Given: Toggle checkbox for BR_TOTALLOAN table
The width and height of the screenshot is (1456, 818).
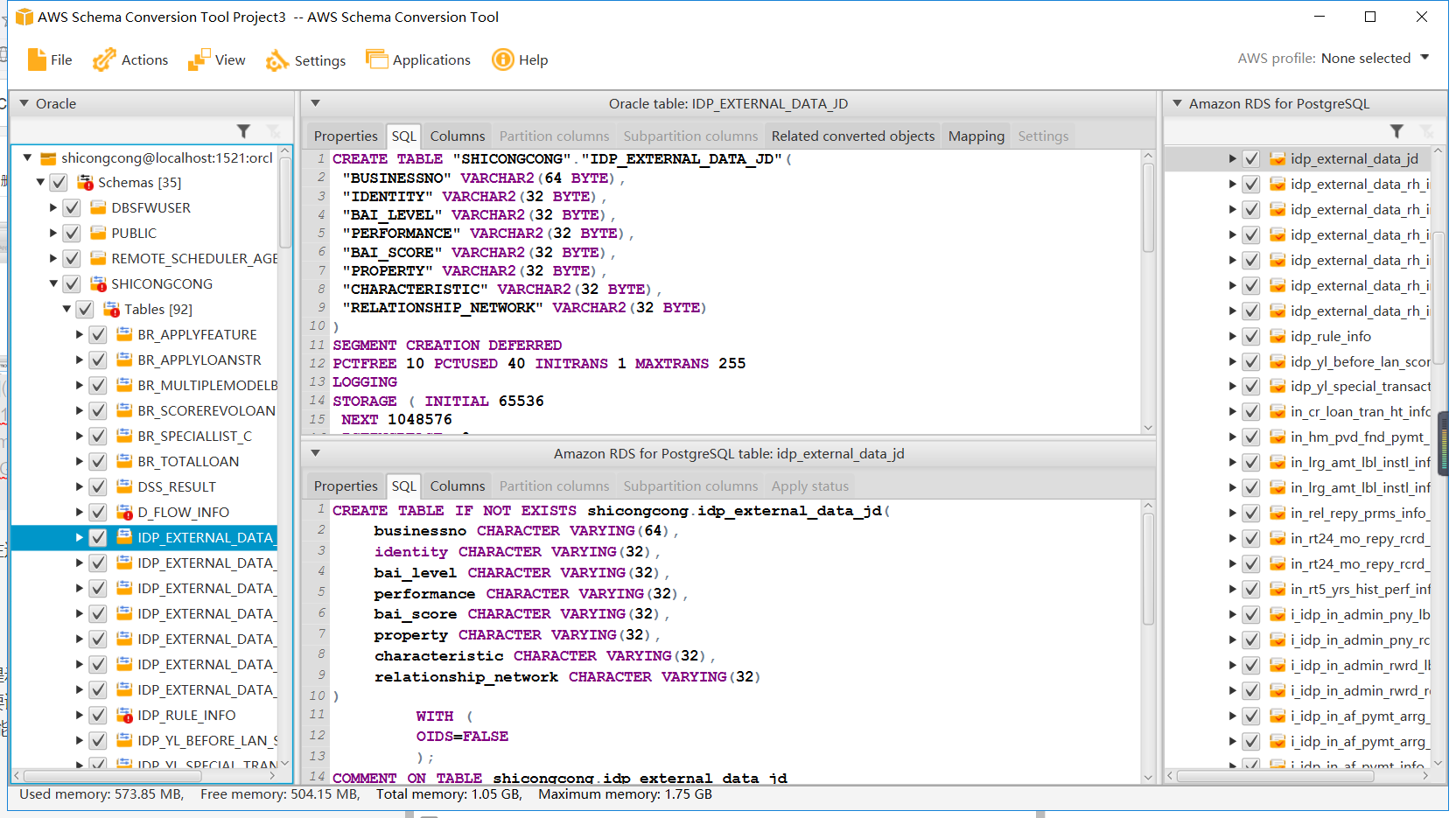Looking at the screenshot, I should [98, 462].
